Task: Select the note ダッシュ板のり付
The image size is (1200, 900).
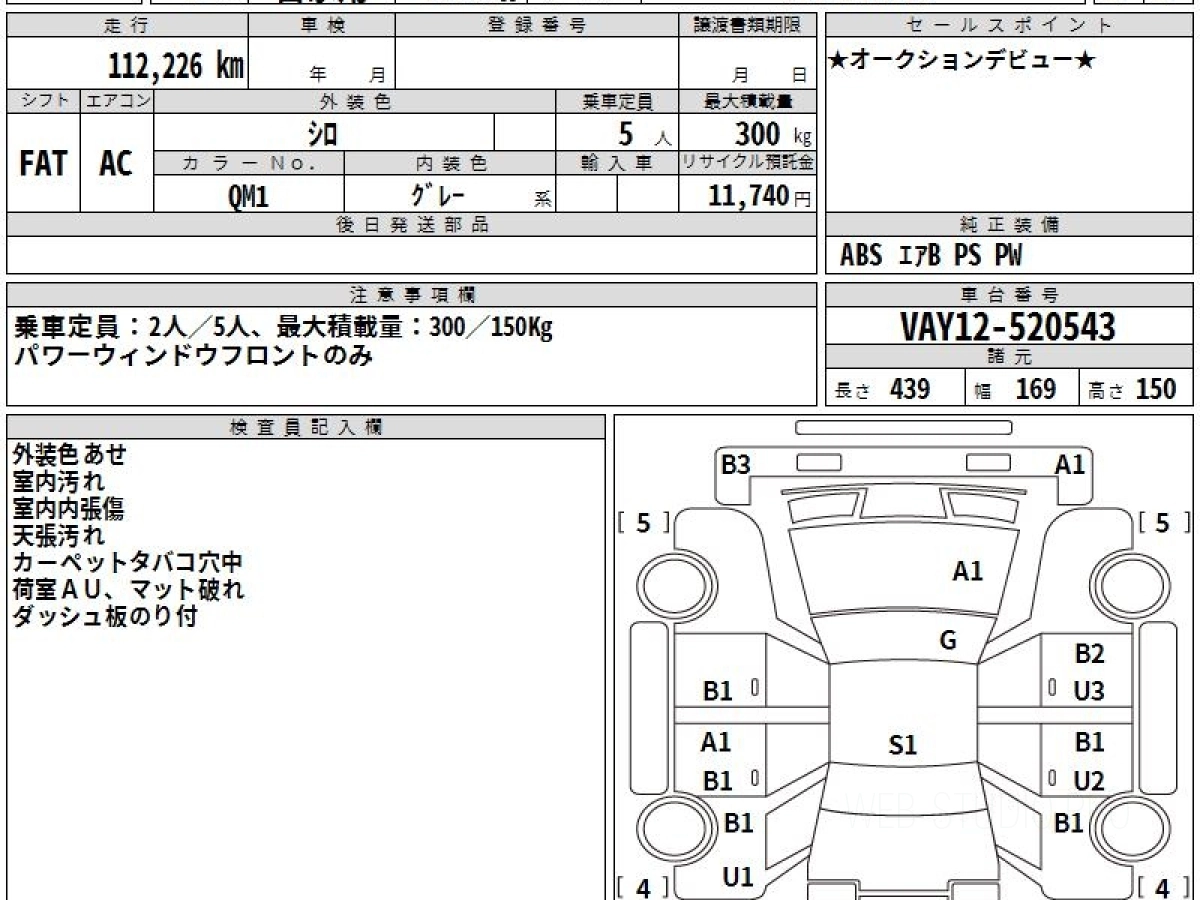Action: [x=105, y=617]
